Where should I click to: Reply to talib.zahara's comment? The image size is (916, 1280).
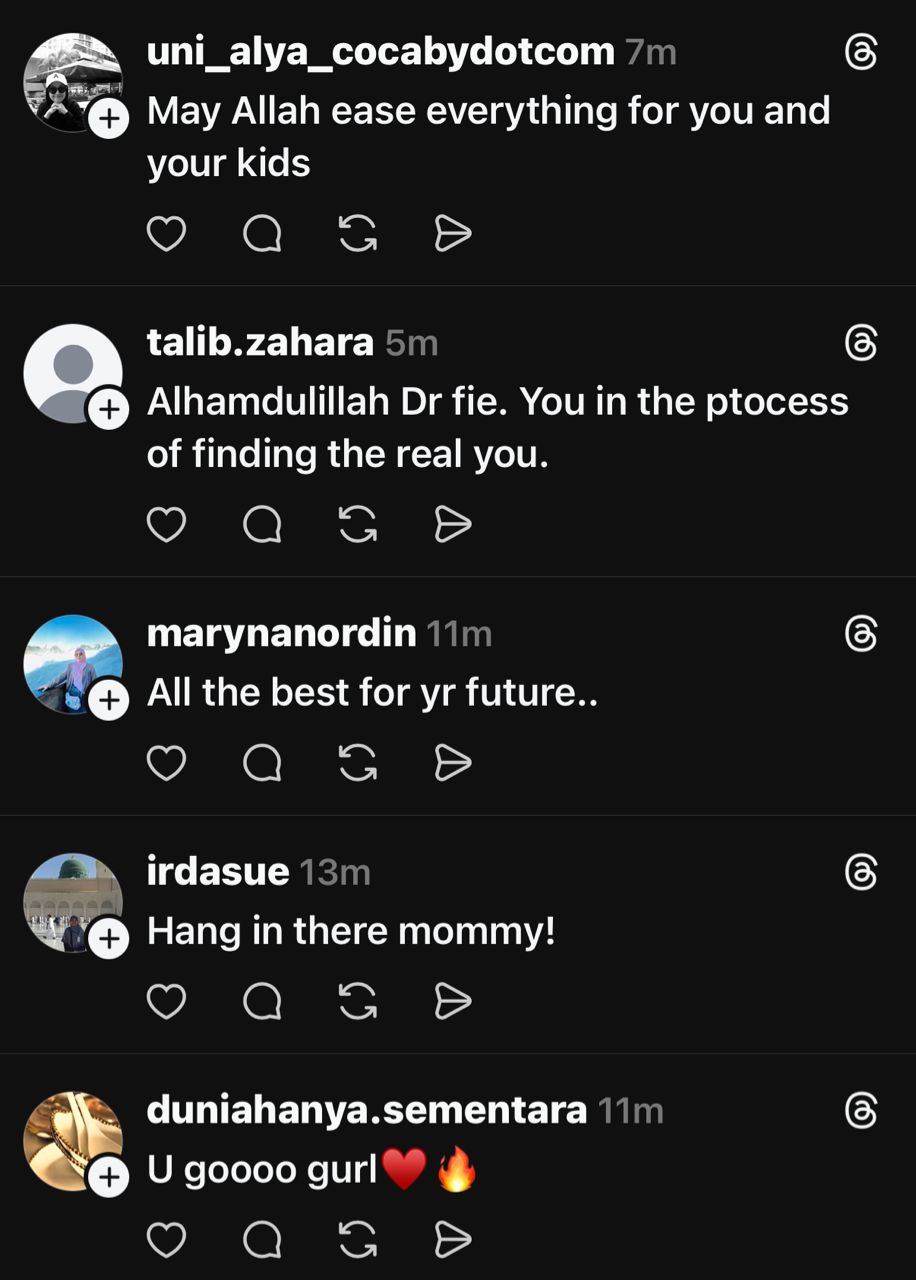click(262, 524)
